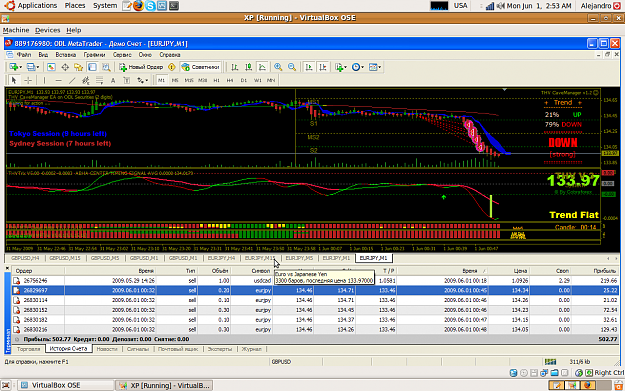Switch chart to candlesticks mode

pyautogui.click(x=248, y=67)
